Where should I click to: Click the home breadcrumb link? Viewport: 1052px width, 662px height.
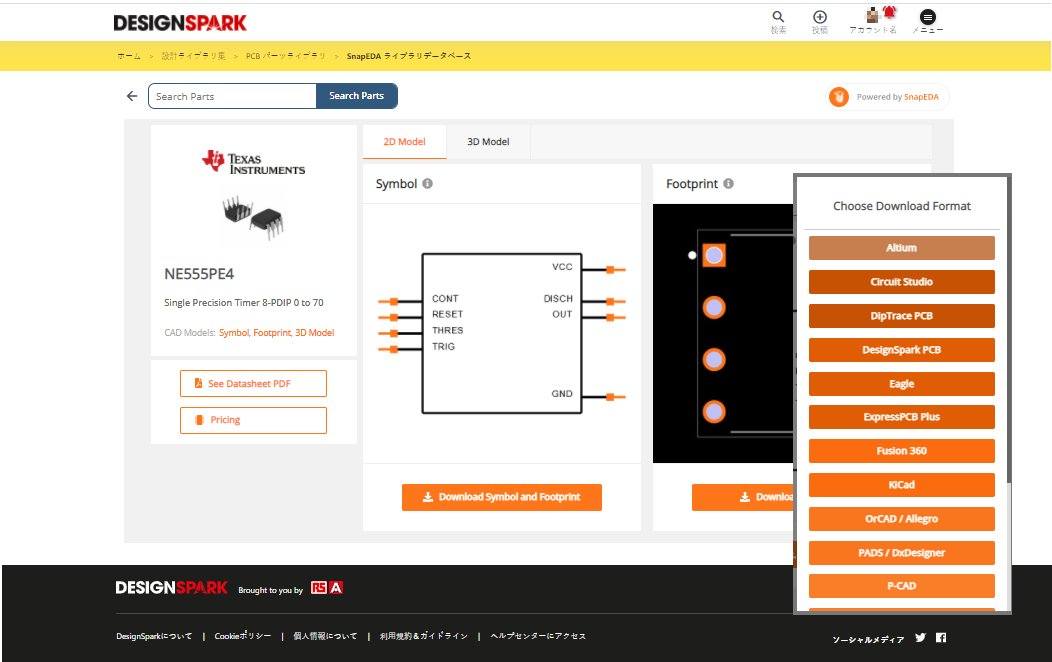coord(129,56)
